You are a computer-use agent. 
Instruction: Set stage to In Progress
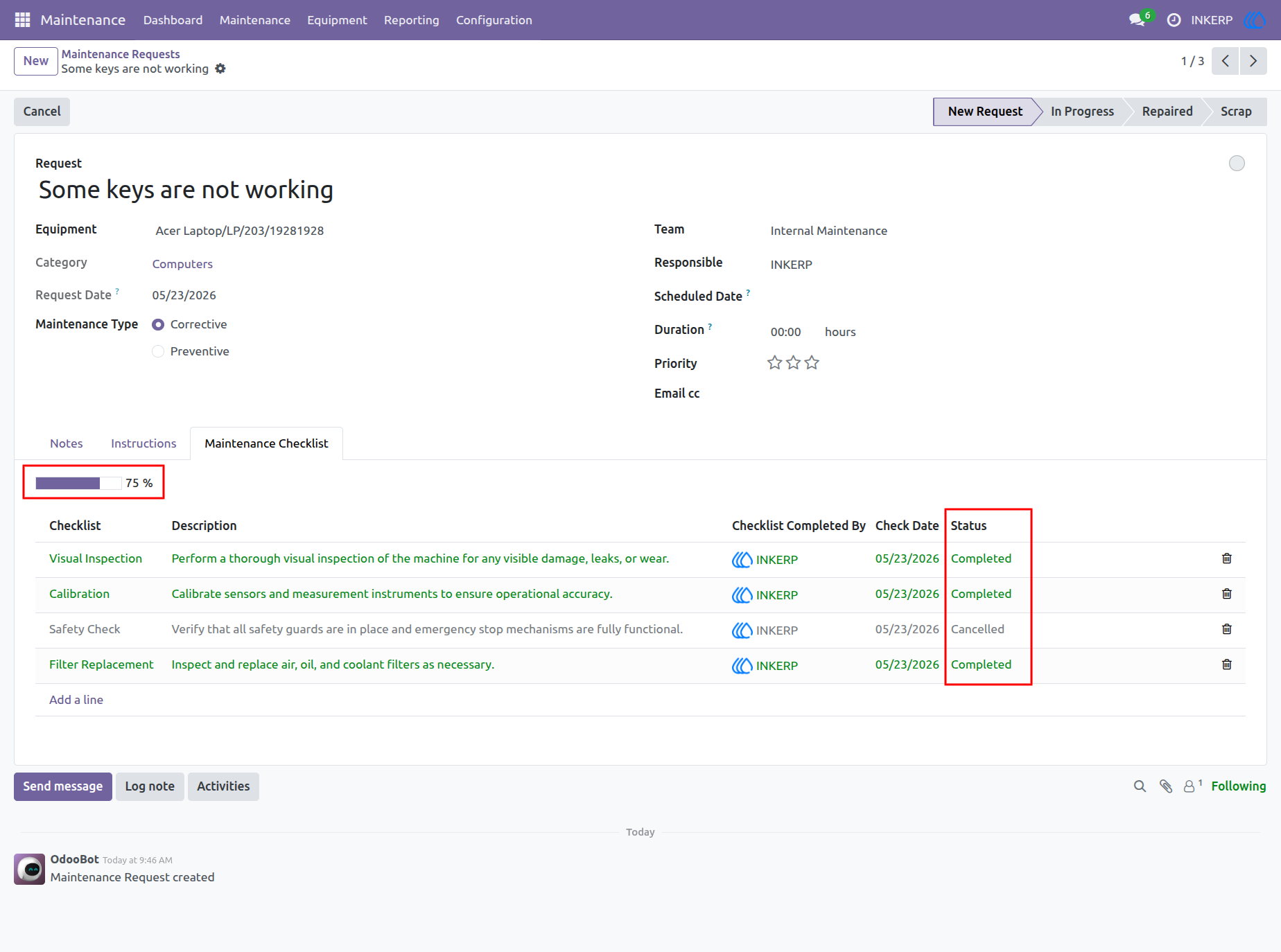1082,112
